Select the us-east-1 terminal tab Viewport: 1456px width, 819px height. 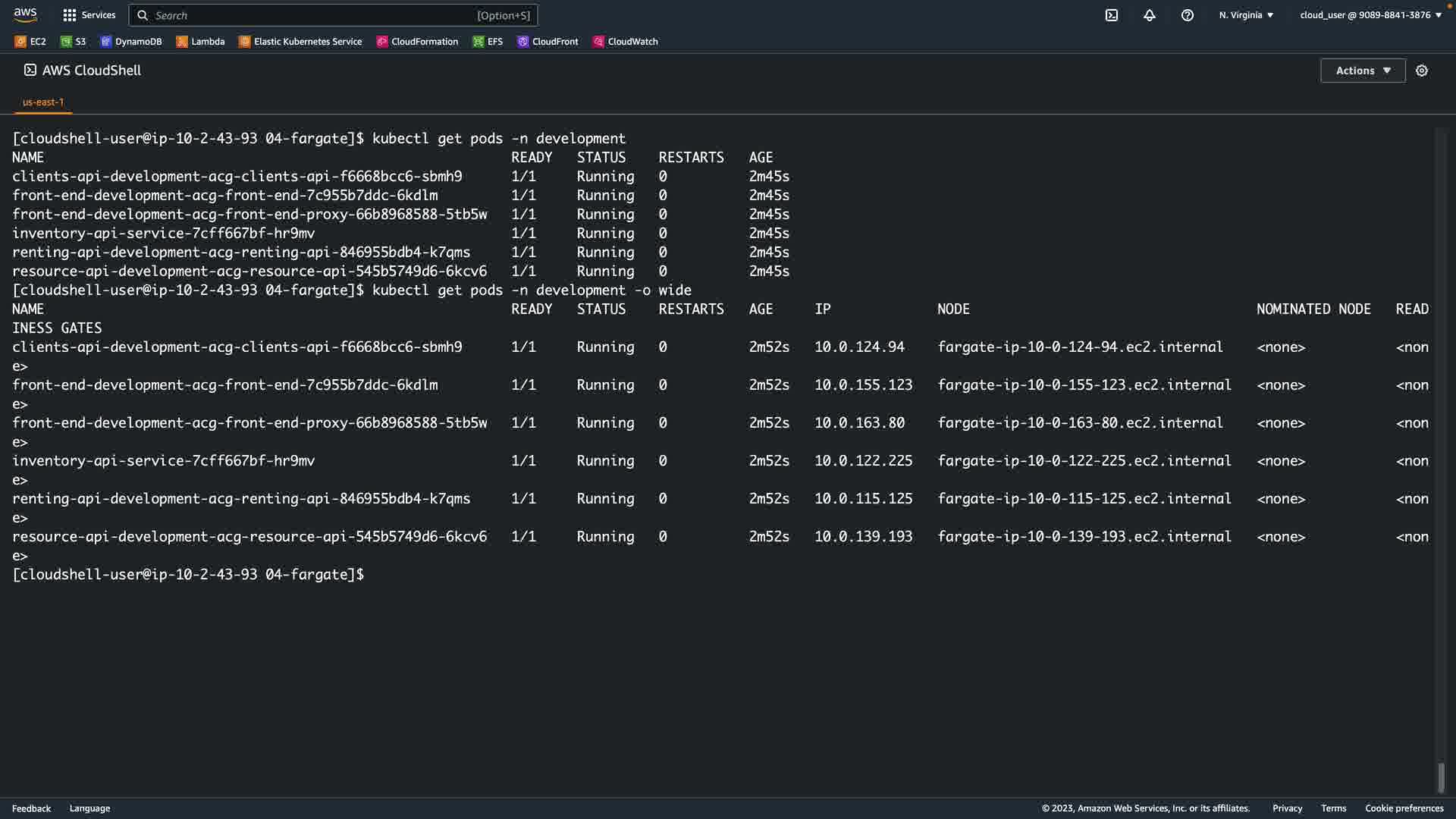pyautogui.click(x=43, y=102)
